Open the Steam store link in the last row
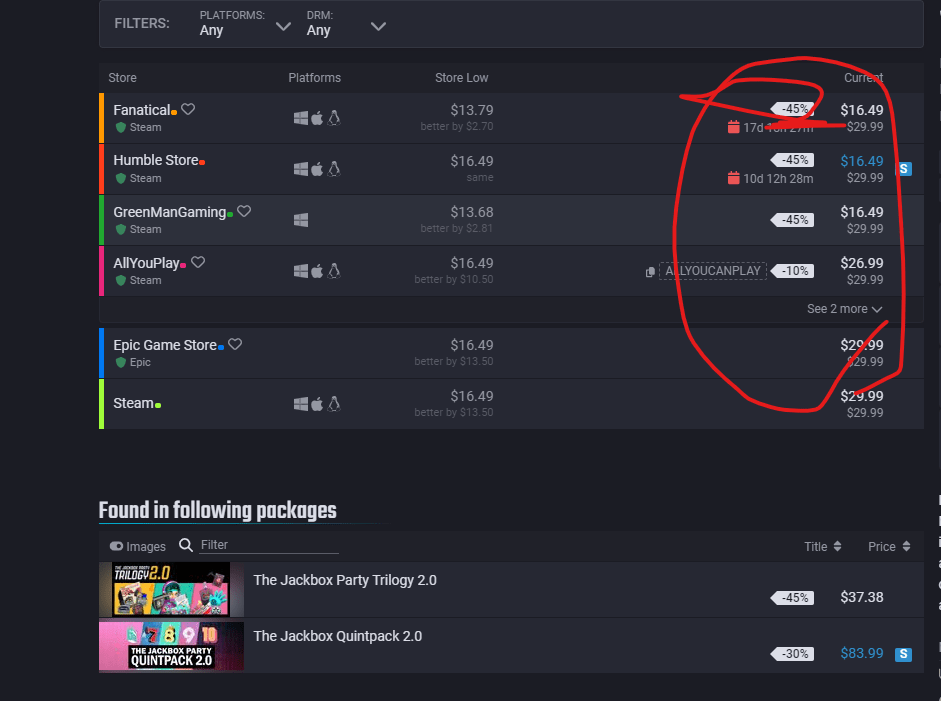941x701 pixels. click(134, 403)
